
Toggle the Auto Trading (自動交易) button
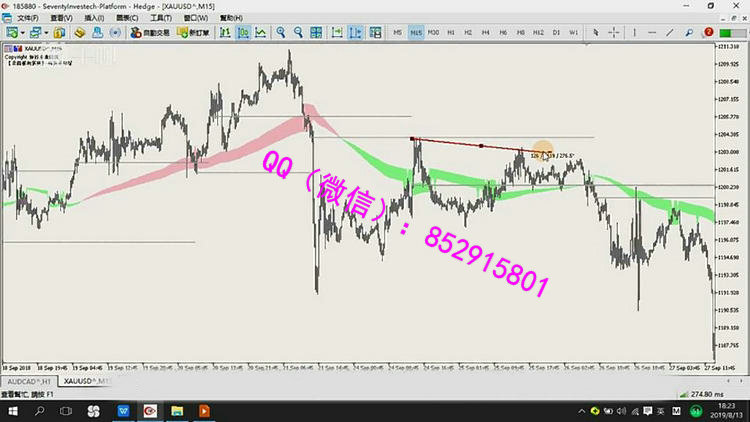(x=147, y=33)
